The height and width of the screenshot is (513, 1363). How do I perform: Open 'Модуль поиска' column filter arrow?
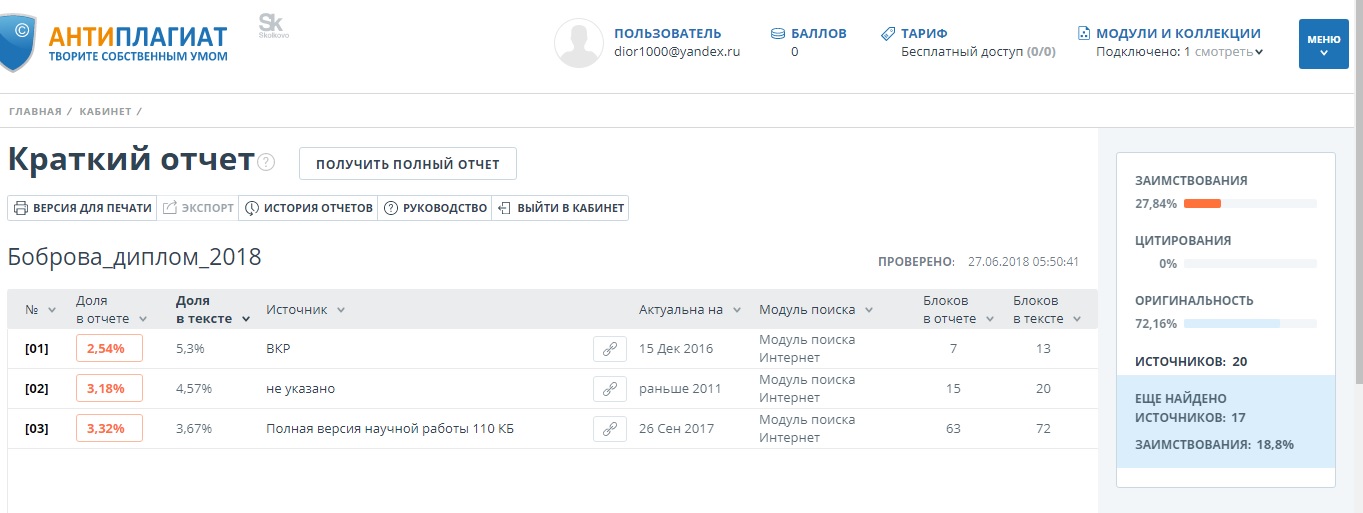869,310
